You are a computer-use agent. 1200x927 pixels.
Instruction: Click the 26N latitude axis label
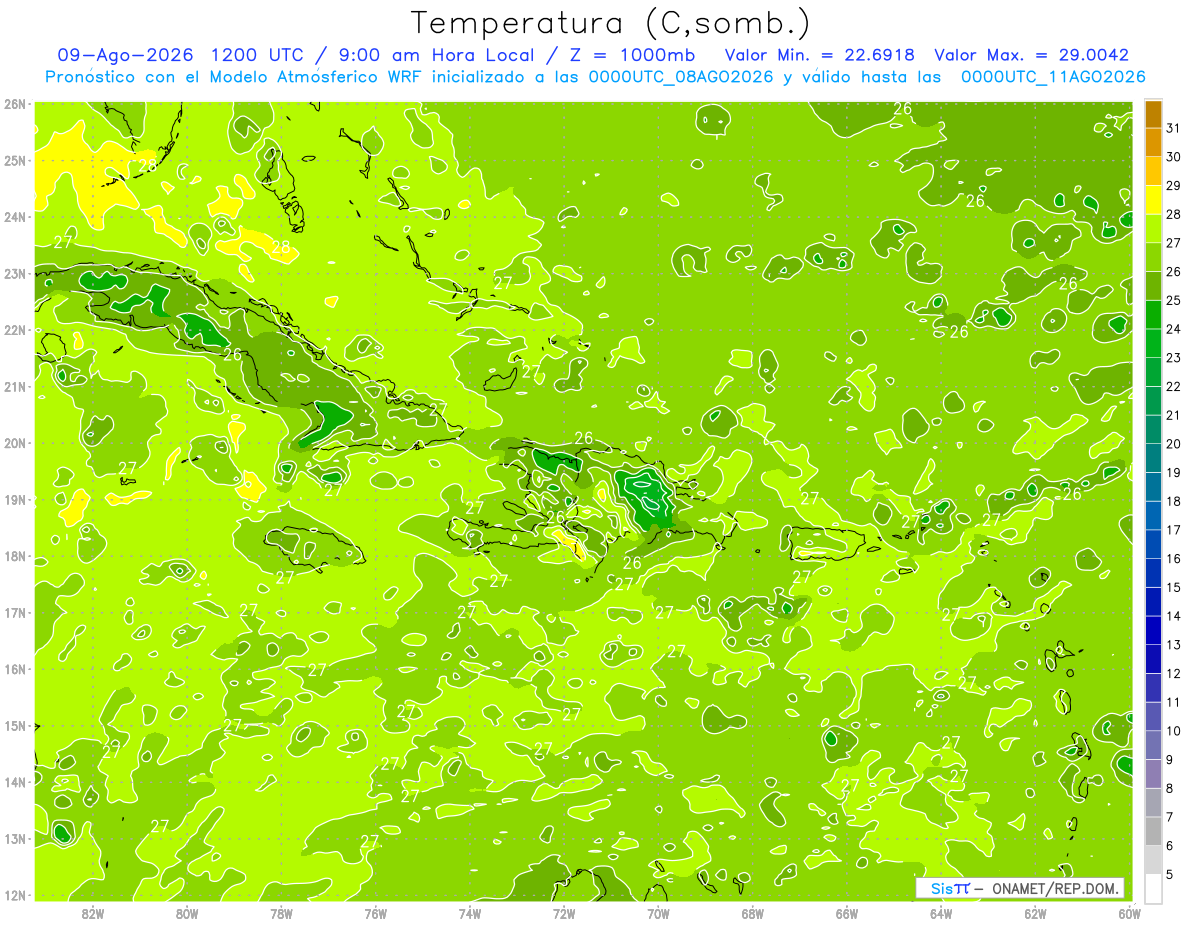coord(14,104)
